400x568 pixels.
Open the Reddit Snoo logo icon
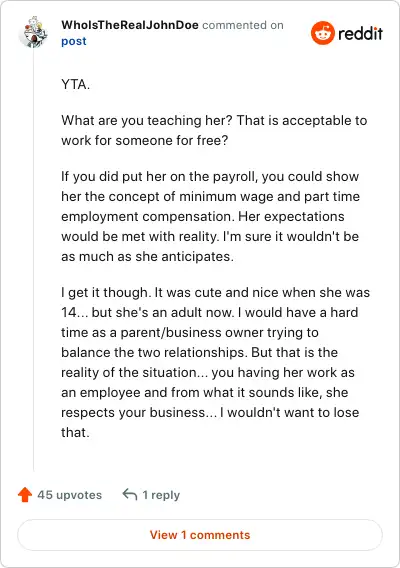click(322, 33)
